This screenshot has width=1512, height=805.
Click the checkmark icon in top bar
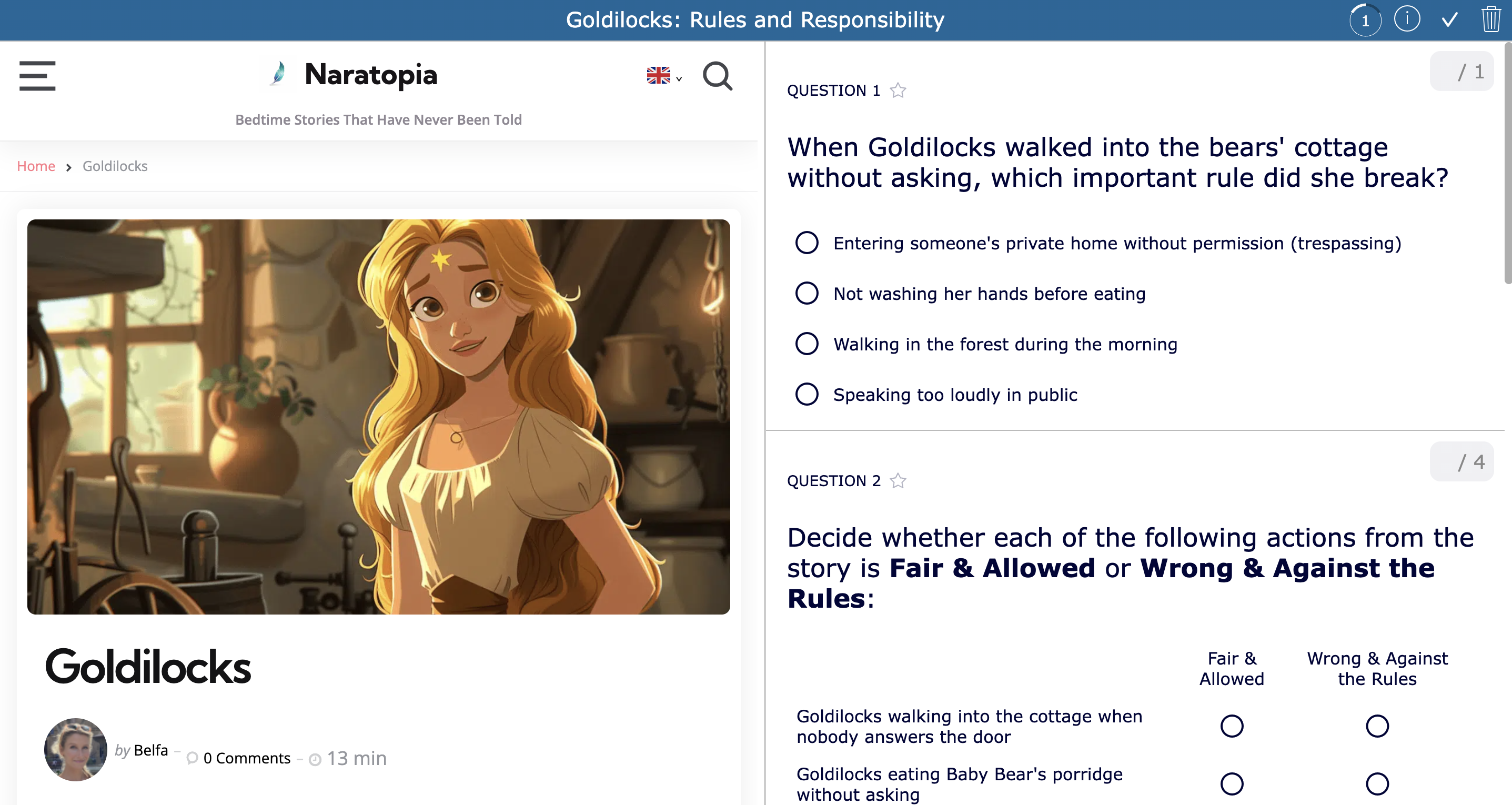coord(1450,20)
